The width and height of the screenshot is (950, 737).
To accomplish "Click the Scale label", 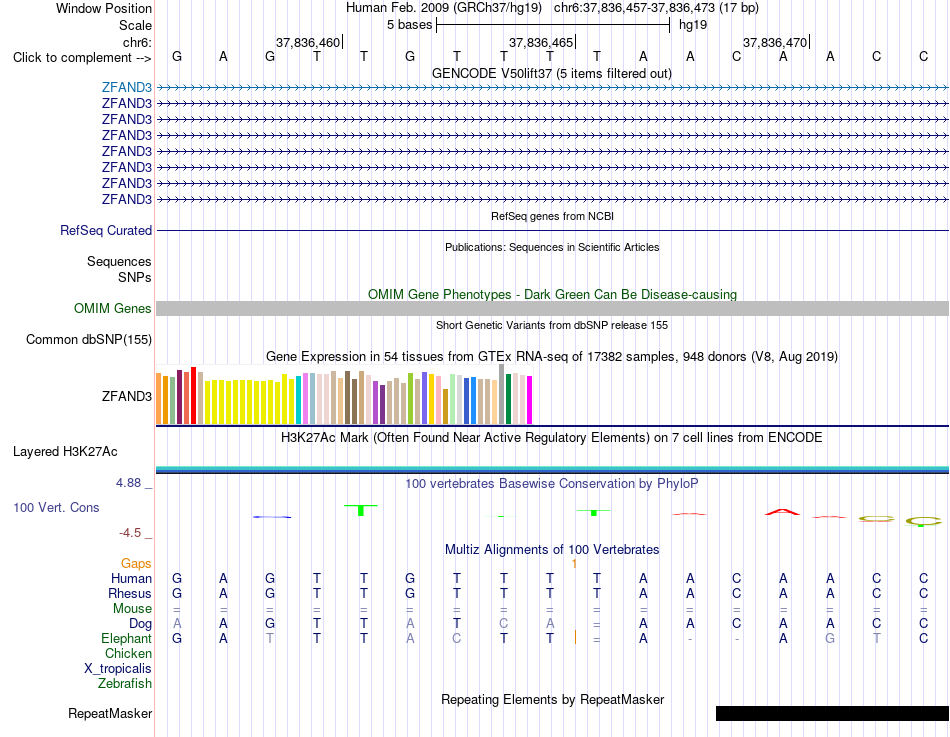I will (x=136, y=25).
